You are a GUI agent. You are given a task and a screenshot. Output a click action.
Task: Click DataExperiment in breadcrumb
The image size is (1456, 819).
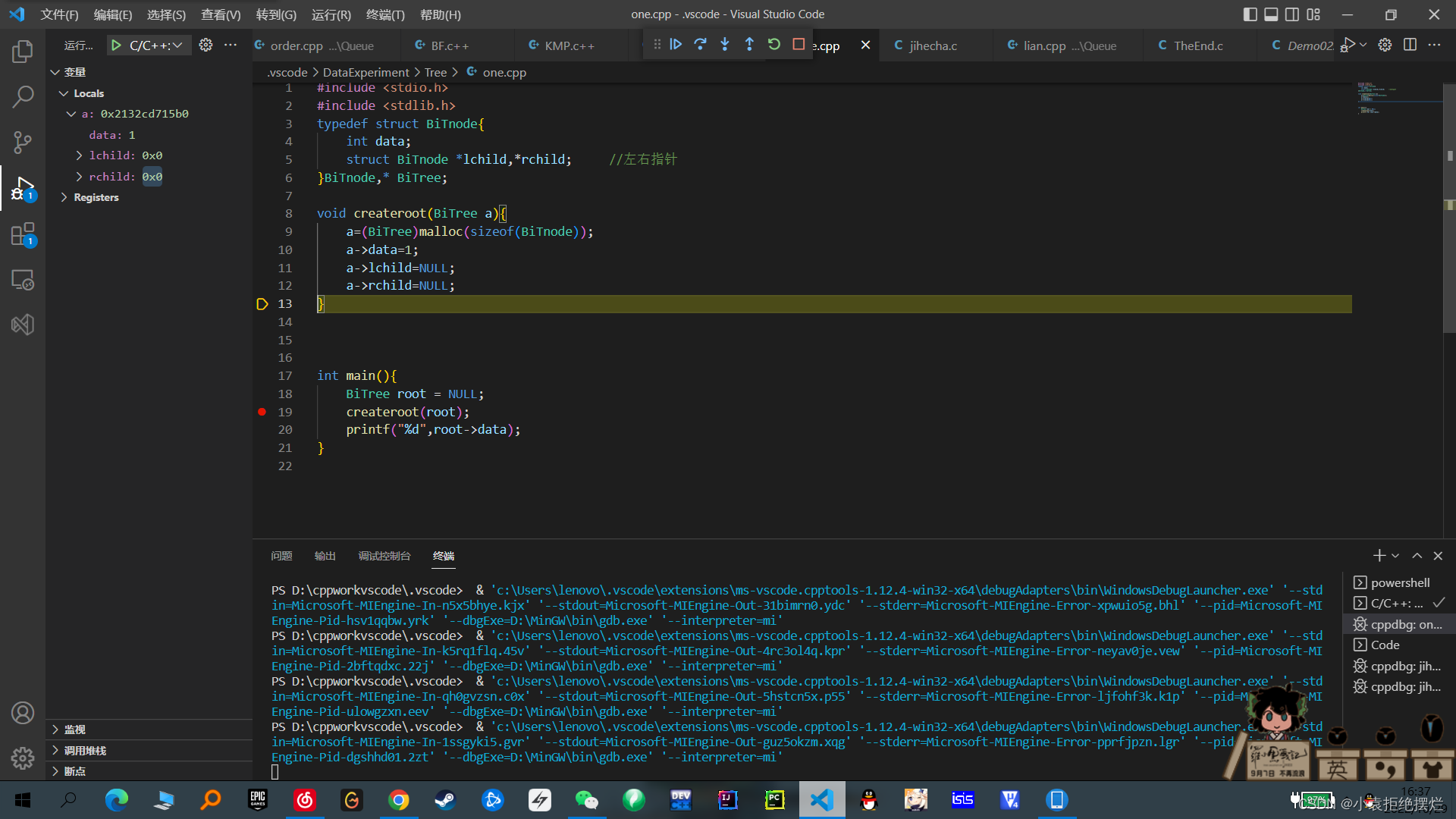(x=366, y=72)
